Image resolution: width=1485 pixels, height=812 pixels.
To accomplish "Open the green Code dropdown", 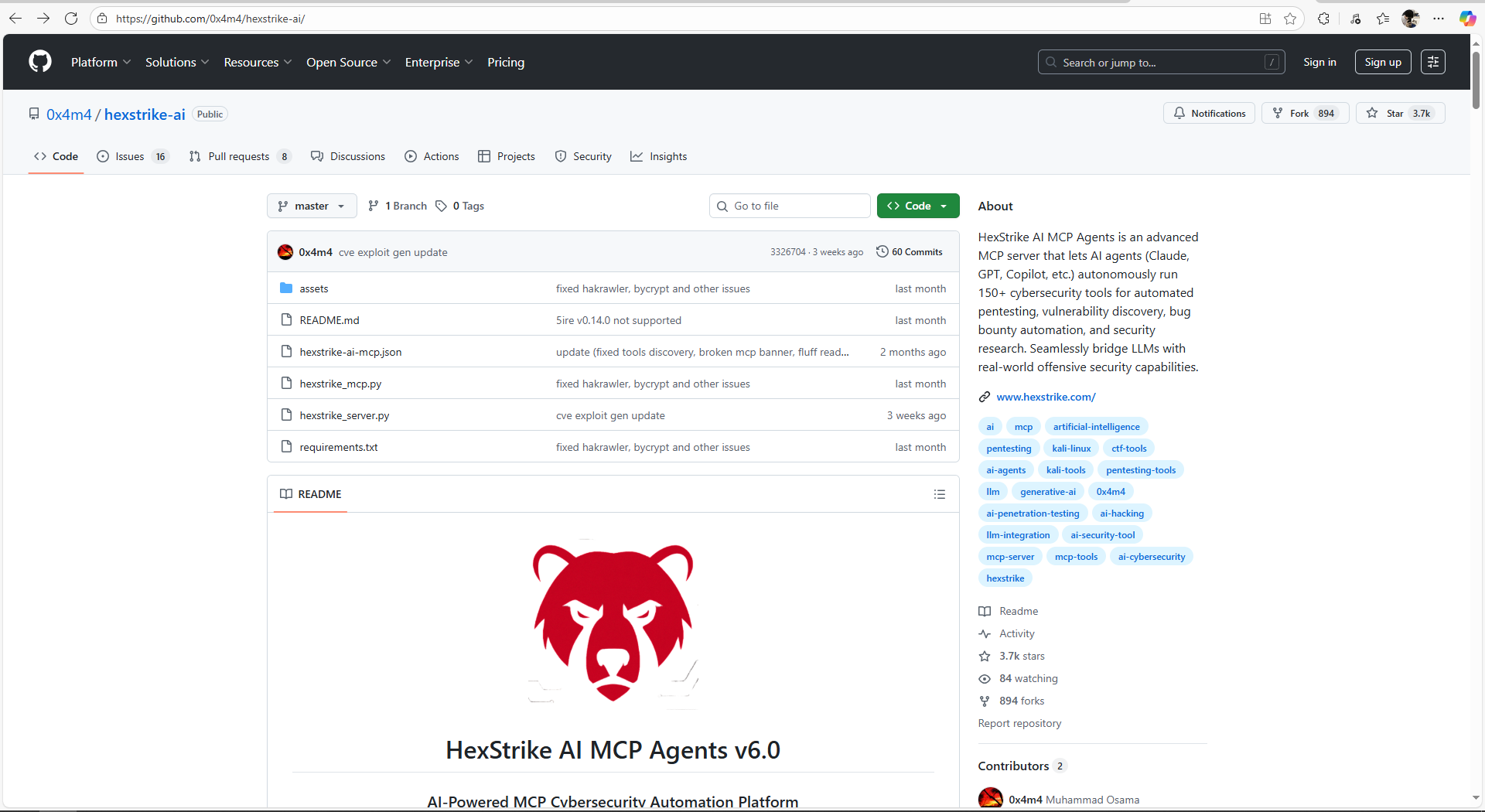I will coord(917,206).
